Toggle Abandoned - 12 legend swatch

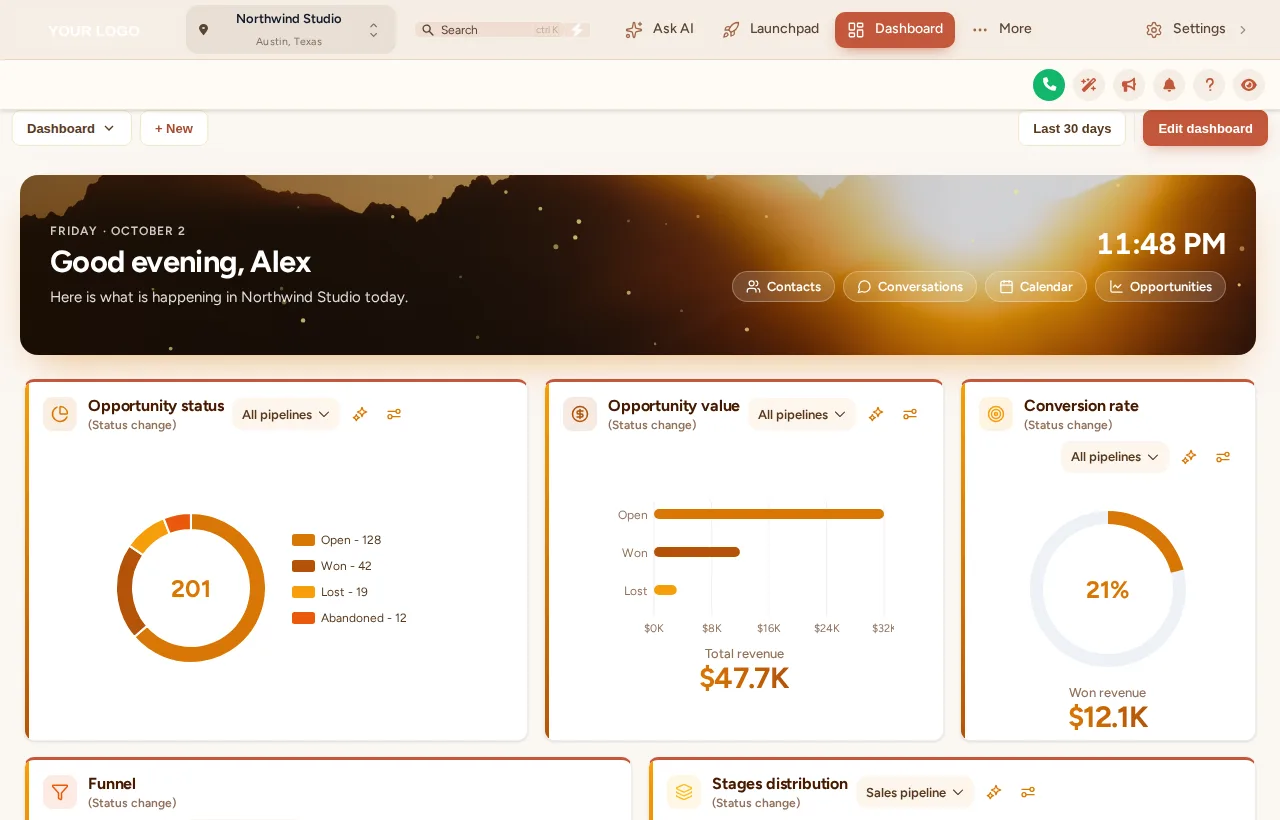click(303, 618)
